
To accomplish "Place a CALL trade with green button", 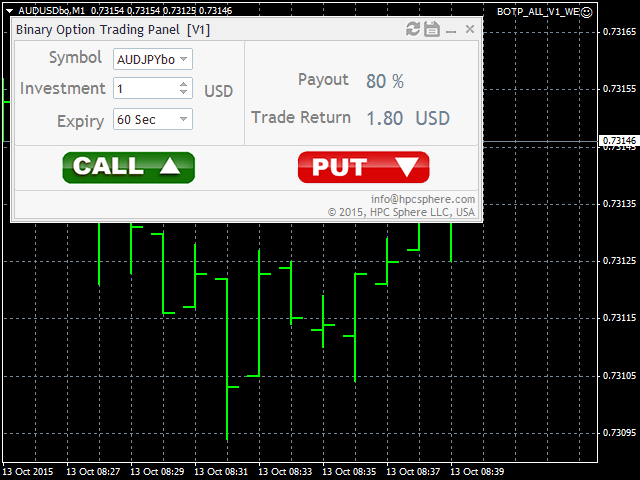I will [129, 167].
